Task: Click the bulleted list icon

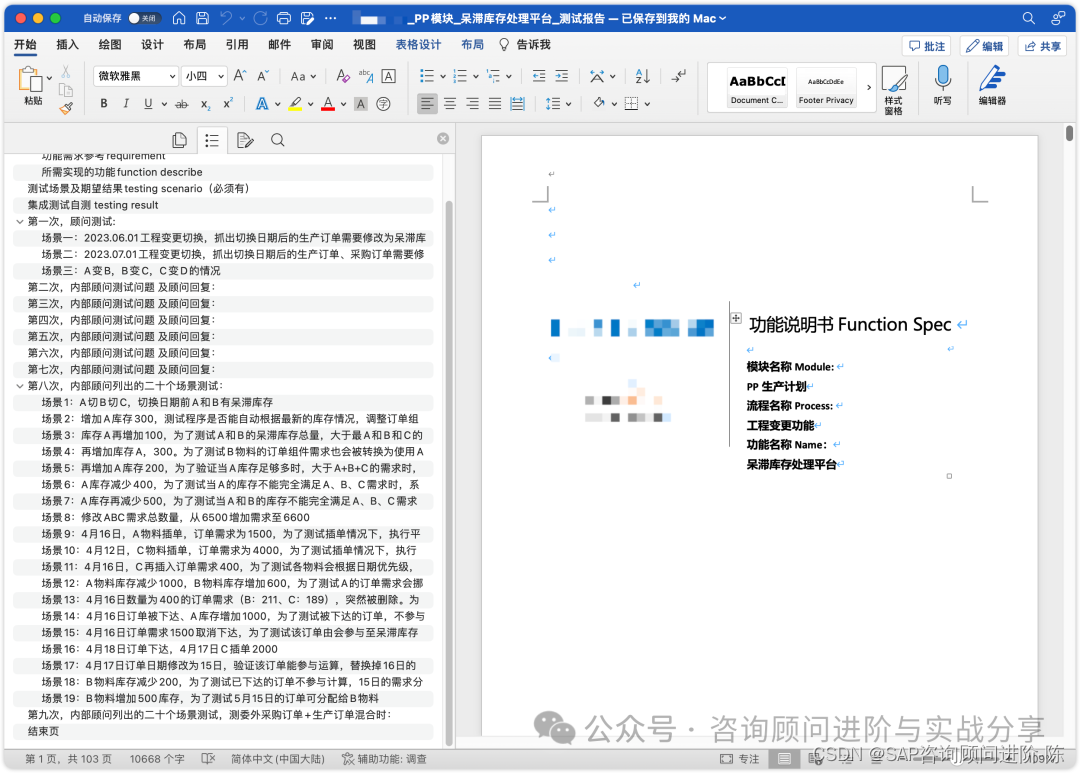Action: (427, 76)
